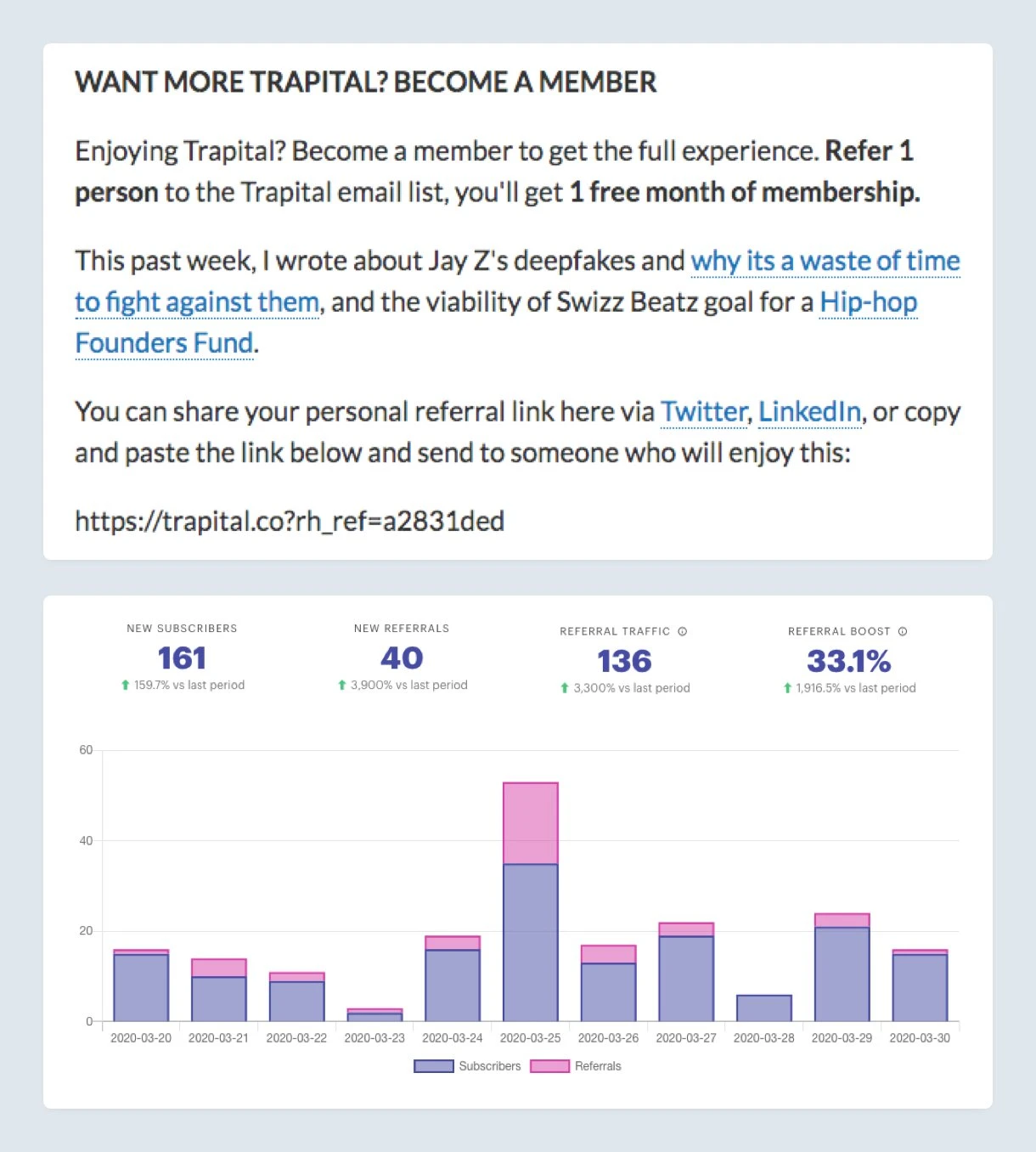Viewport: 1036px width, 1152px height.
Task: Click the Subscribers bar for 2020-03-20
Action: (x=141, y=987)
